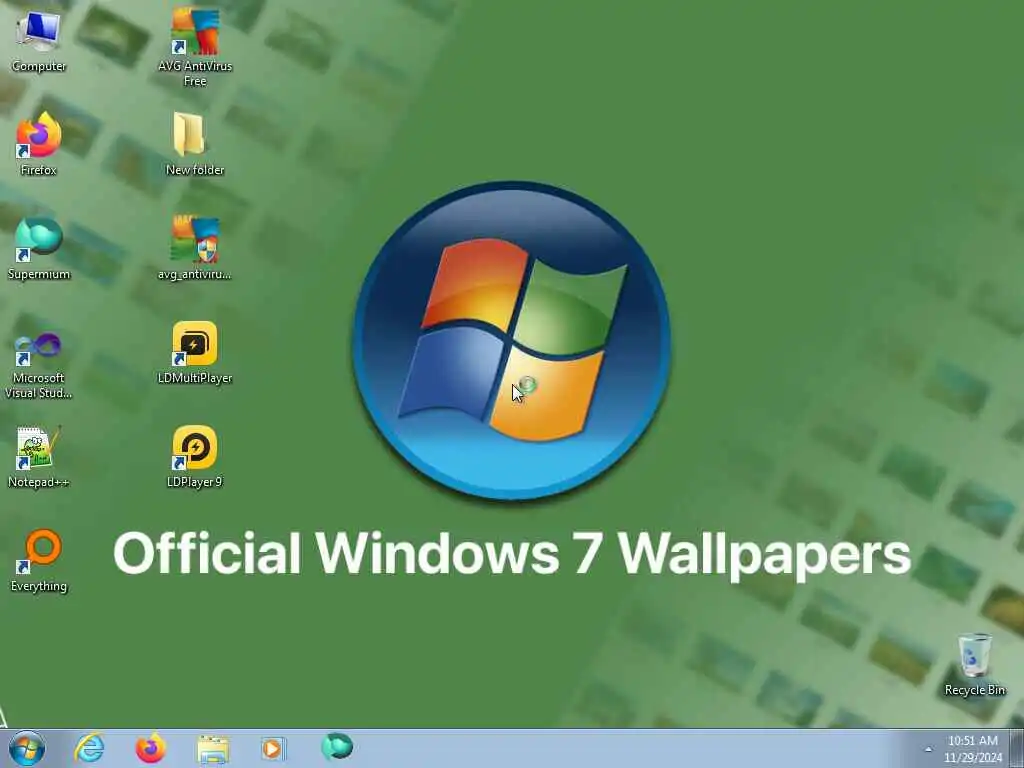Viewport: 1024px width, 768px height.
Task: Select the Recycle Bin icon
Action: [x=974, y=664]
